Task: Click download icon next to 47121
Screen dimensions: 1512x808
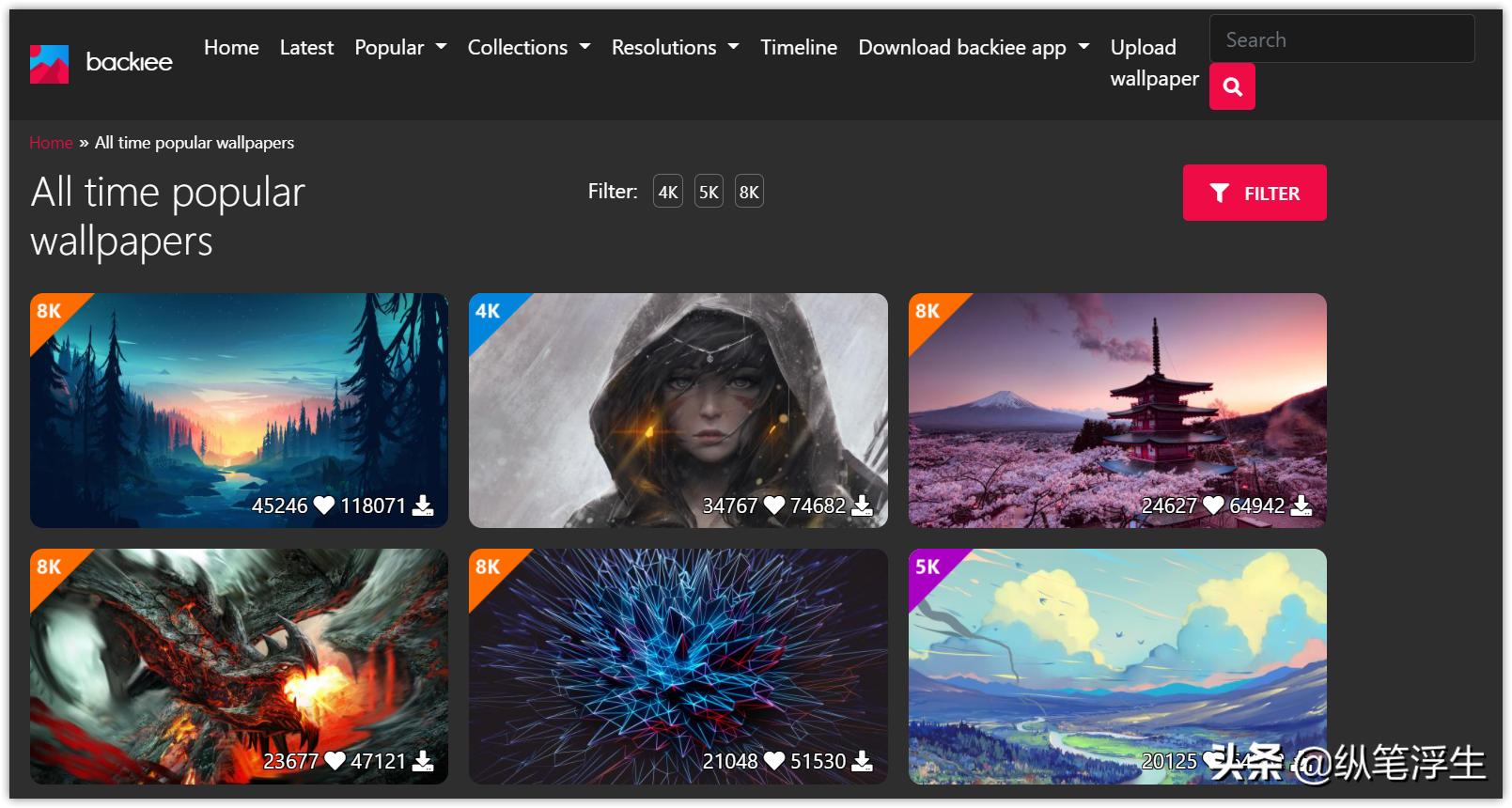Action: pyautogui.click(x=423, y=761)
